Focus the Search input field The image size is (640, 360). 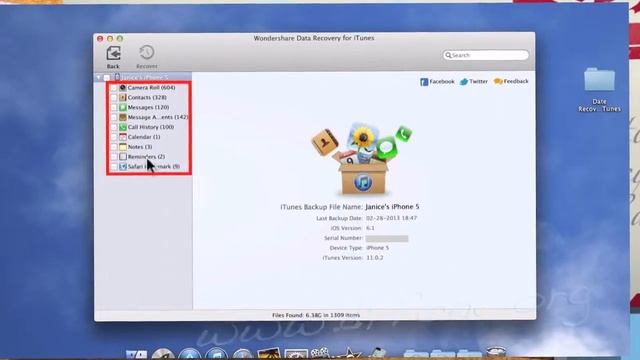click(485, 55)
